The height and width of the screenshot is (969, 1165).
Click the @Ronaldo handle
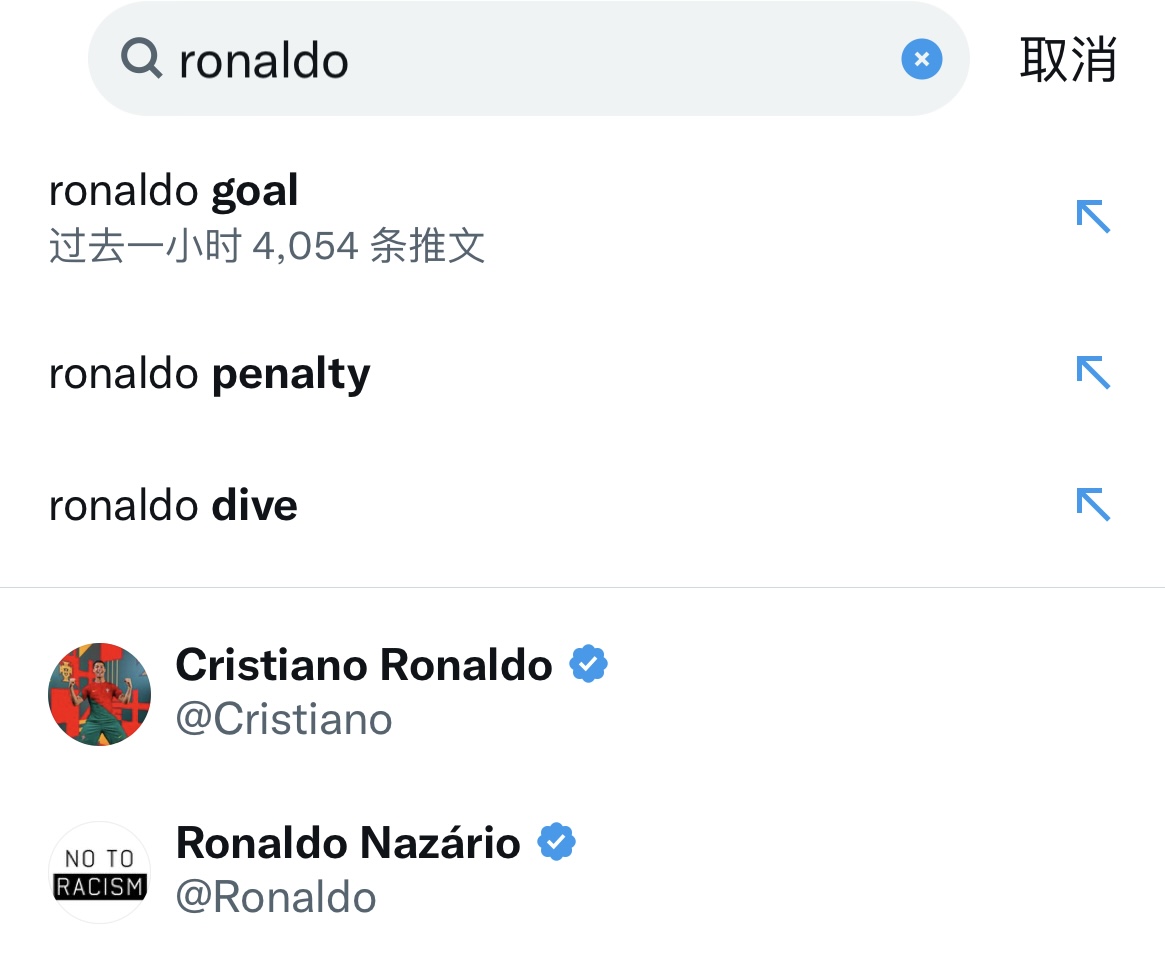(276, 897)
